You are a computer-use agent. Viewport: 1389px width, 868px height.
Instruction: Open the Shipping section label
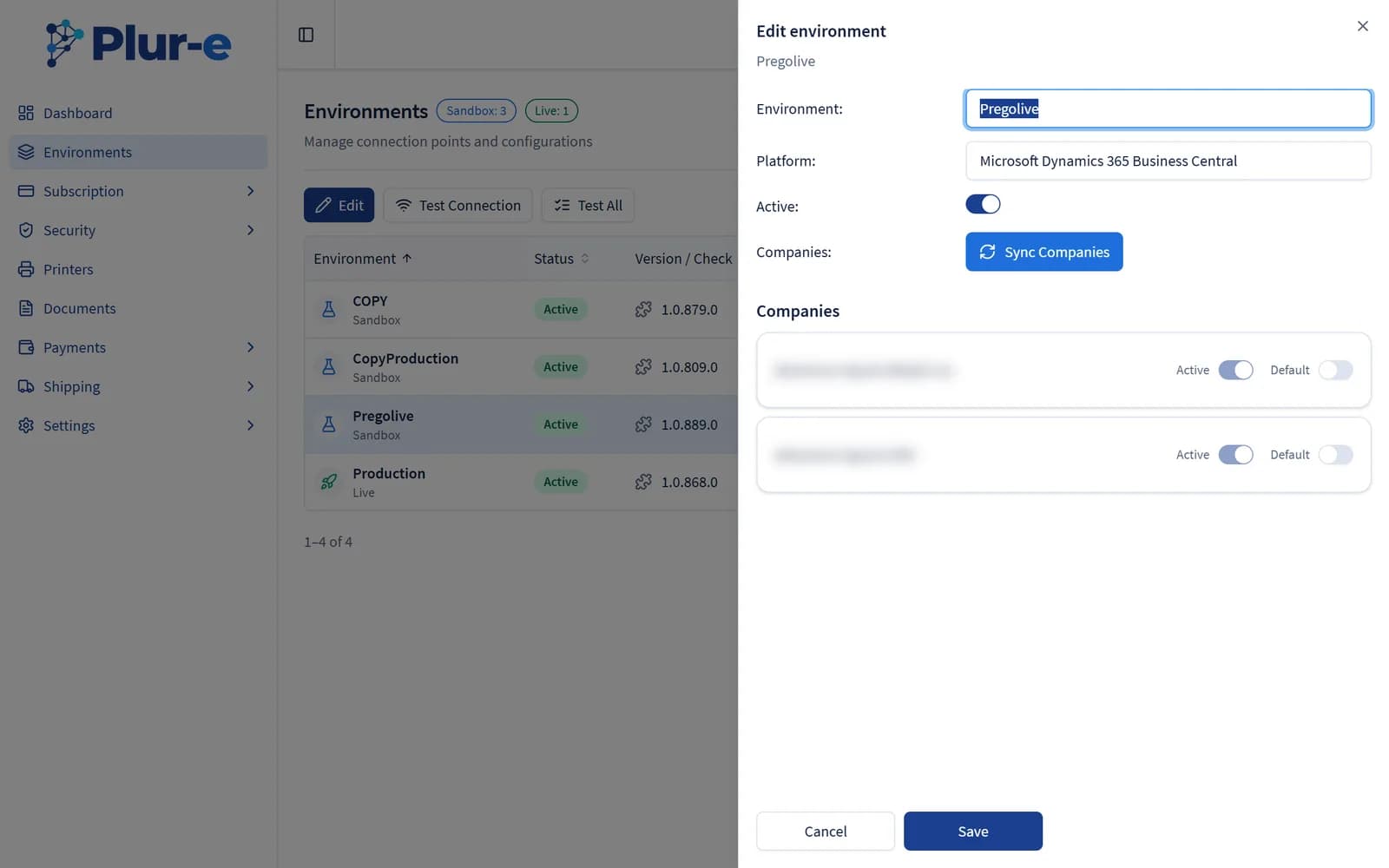72,386
